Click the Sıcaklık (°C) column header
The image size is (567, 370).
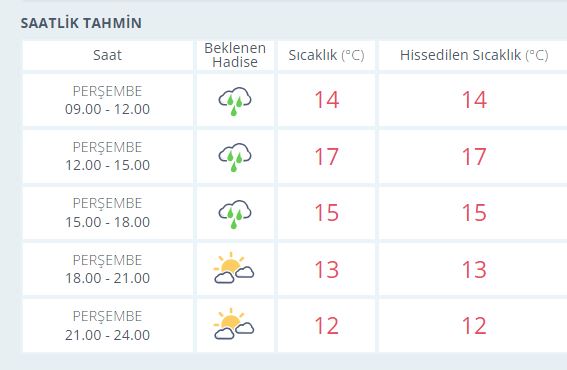tap(326, 55)
